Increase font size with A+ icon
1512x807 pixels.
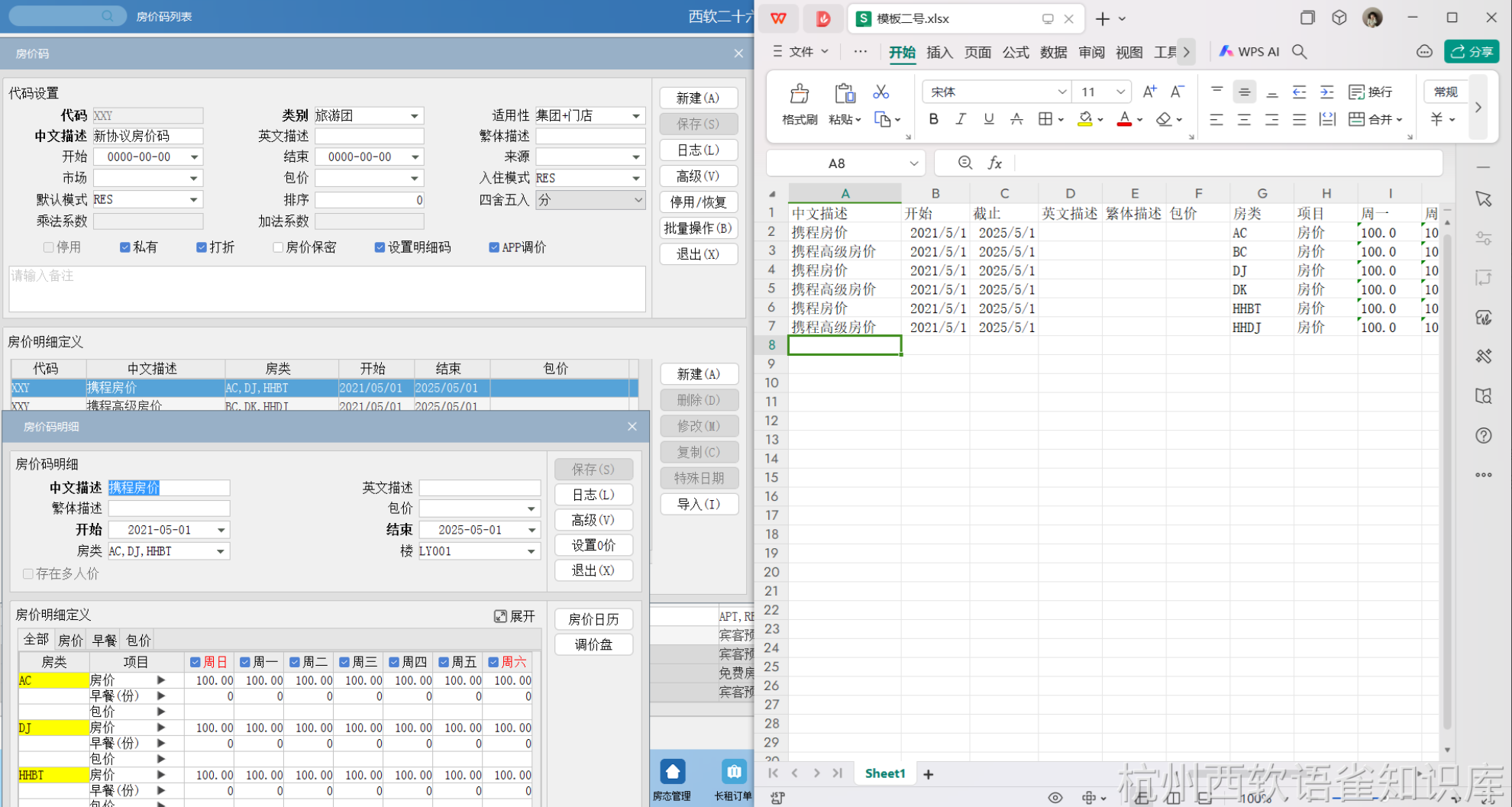(1149, 92)
